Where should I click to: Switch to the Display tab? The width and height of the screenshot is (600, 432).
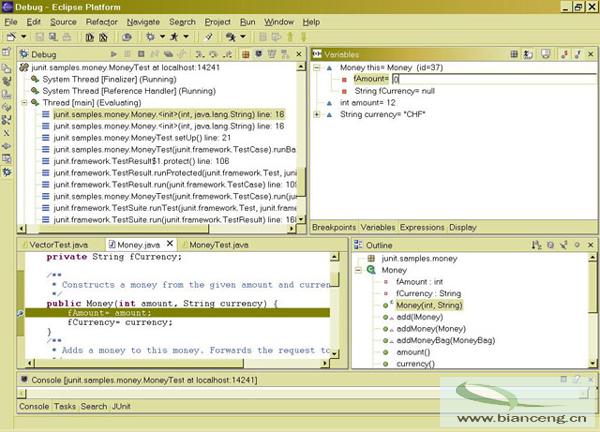pos(463,227)
